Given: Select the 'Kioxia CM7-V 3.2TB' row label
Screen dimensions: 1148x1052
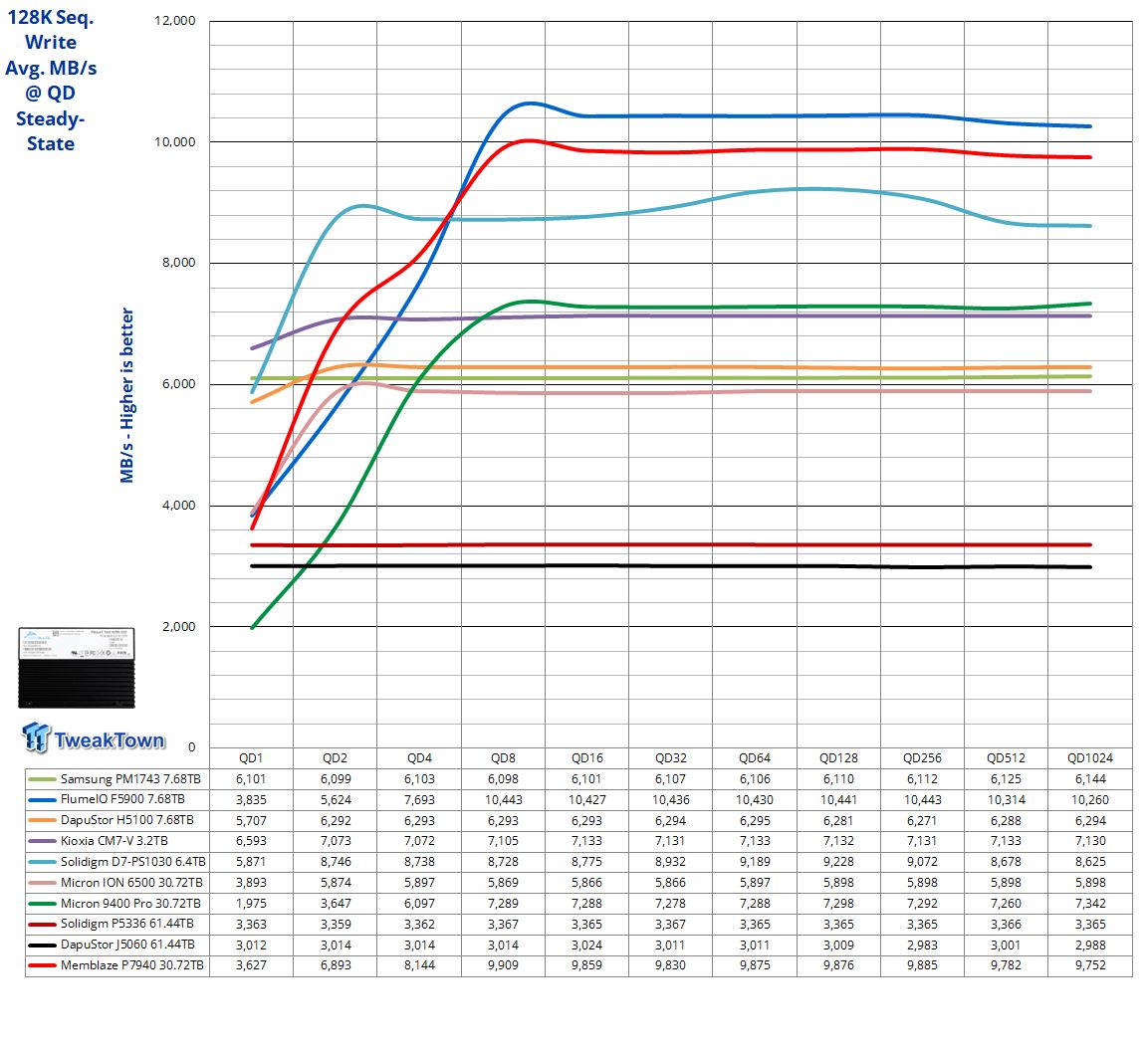Looking at the screenshot, I should click(x=115, y=841).
